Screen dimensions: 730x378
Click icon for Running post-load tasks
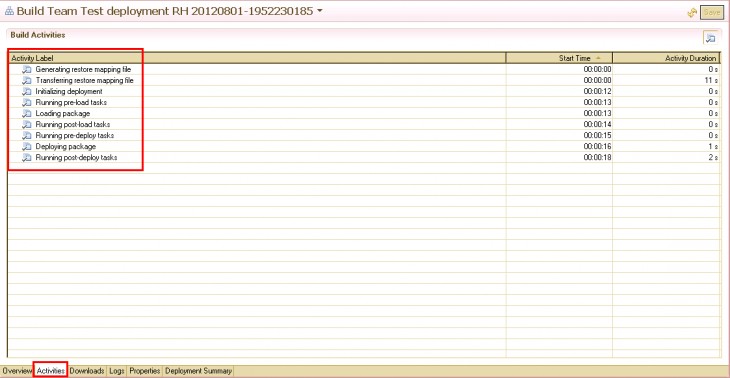pos(27,124)
